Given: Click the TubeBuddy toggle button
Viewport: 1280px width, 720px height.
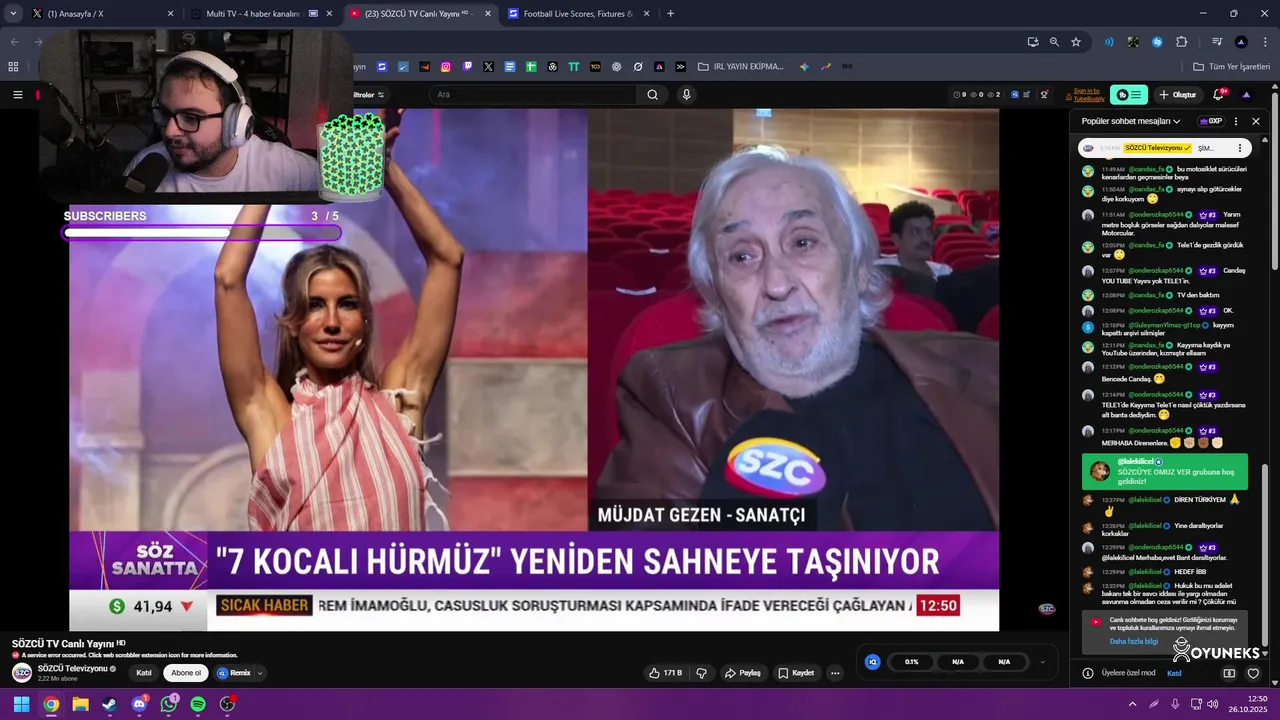Looking at the screenshot, I should 1130,95.
